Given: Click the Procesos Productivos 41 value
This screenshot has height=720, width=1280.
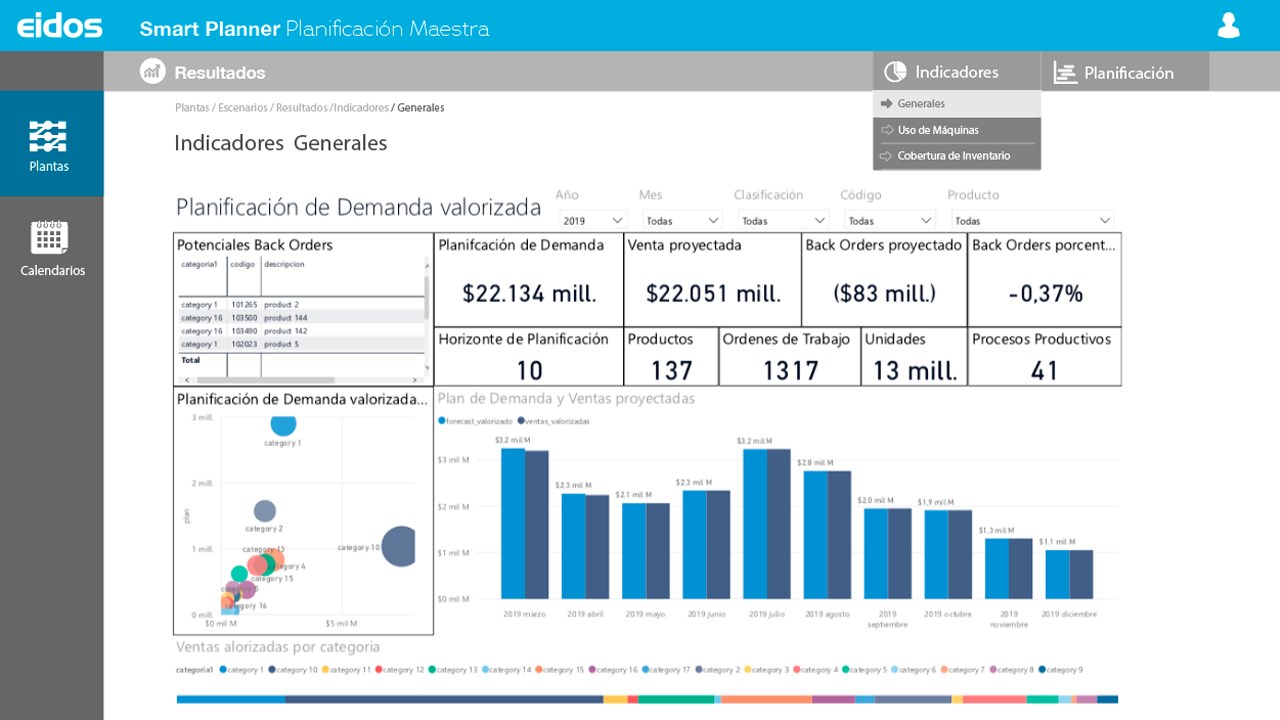Looking at the screenshot, I should pos(1045,371).
